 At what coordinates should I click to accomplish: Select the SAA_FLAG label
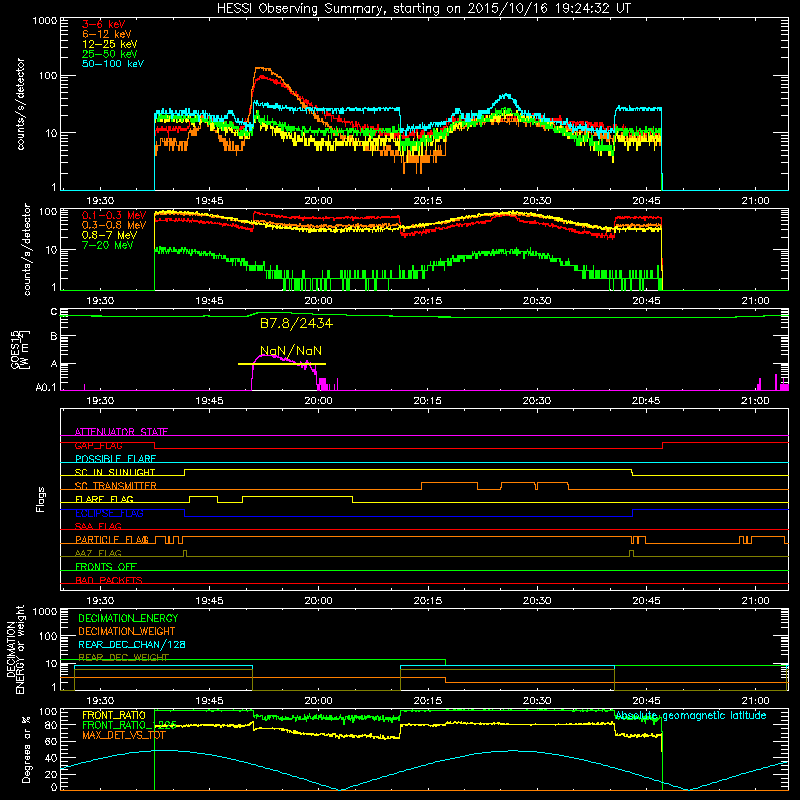pyautogui.click(x=98, y=526)
